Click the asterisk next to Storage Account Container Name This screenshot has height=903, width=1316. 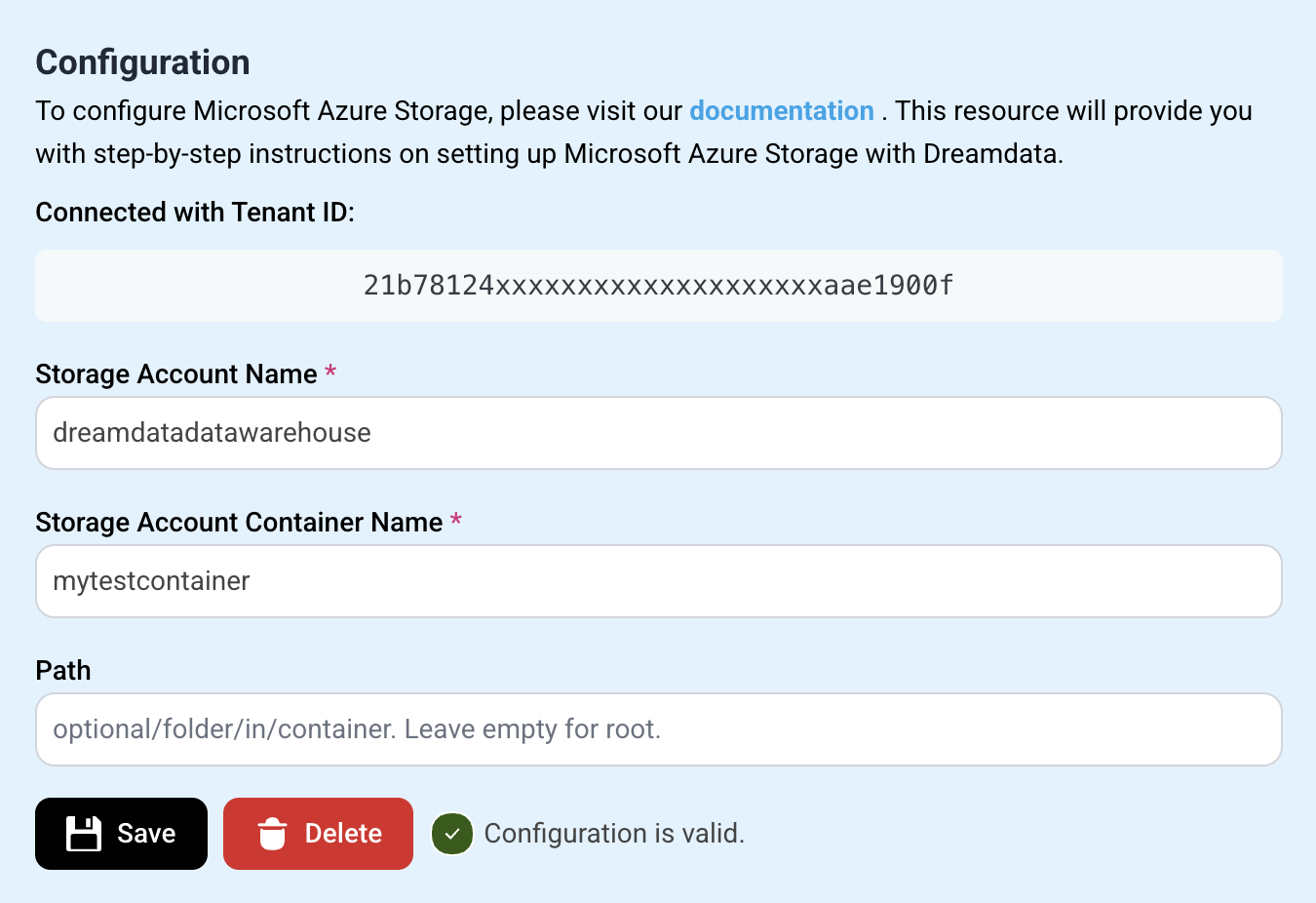click(455, 521)
